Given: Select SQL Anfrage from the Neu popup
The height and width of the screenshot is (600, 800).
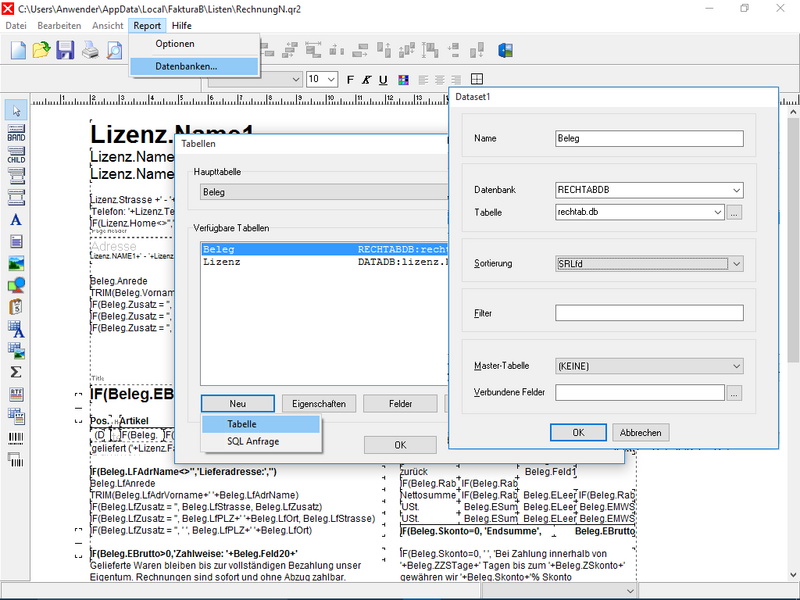Looking at the screenshot, I should pyautogui.click(x=261, y=442).
